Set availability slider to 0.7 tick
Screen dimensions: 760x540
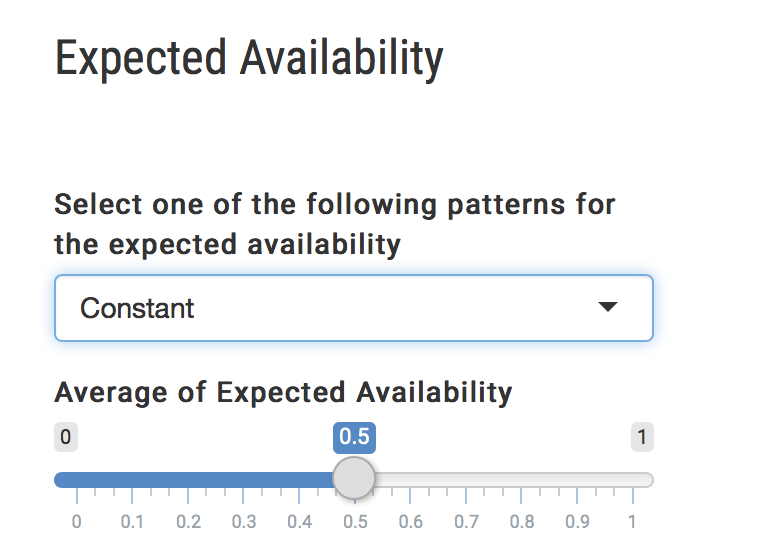tap(465, 521)
